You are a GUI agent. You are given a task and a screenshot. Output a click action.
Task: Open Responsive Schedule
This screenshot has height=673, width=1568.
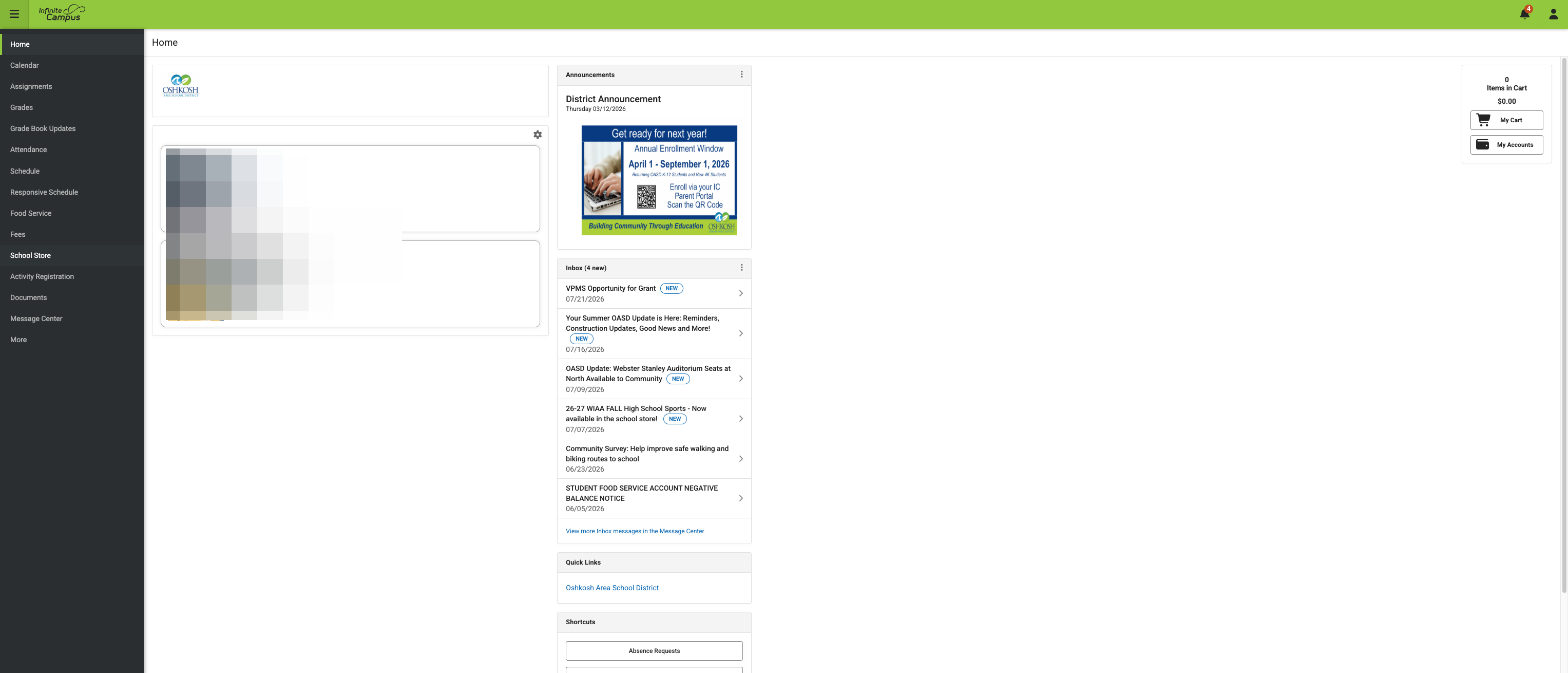72,192
